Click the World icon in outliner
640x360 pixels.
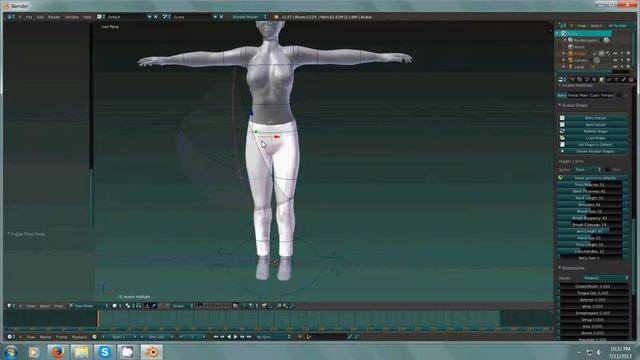click(571, 47)
